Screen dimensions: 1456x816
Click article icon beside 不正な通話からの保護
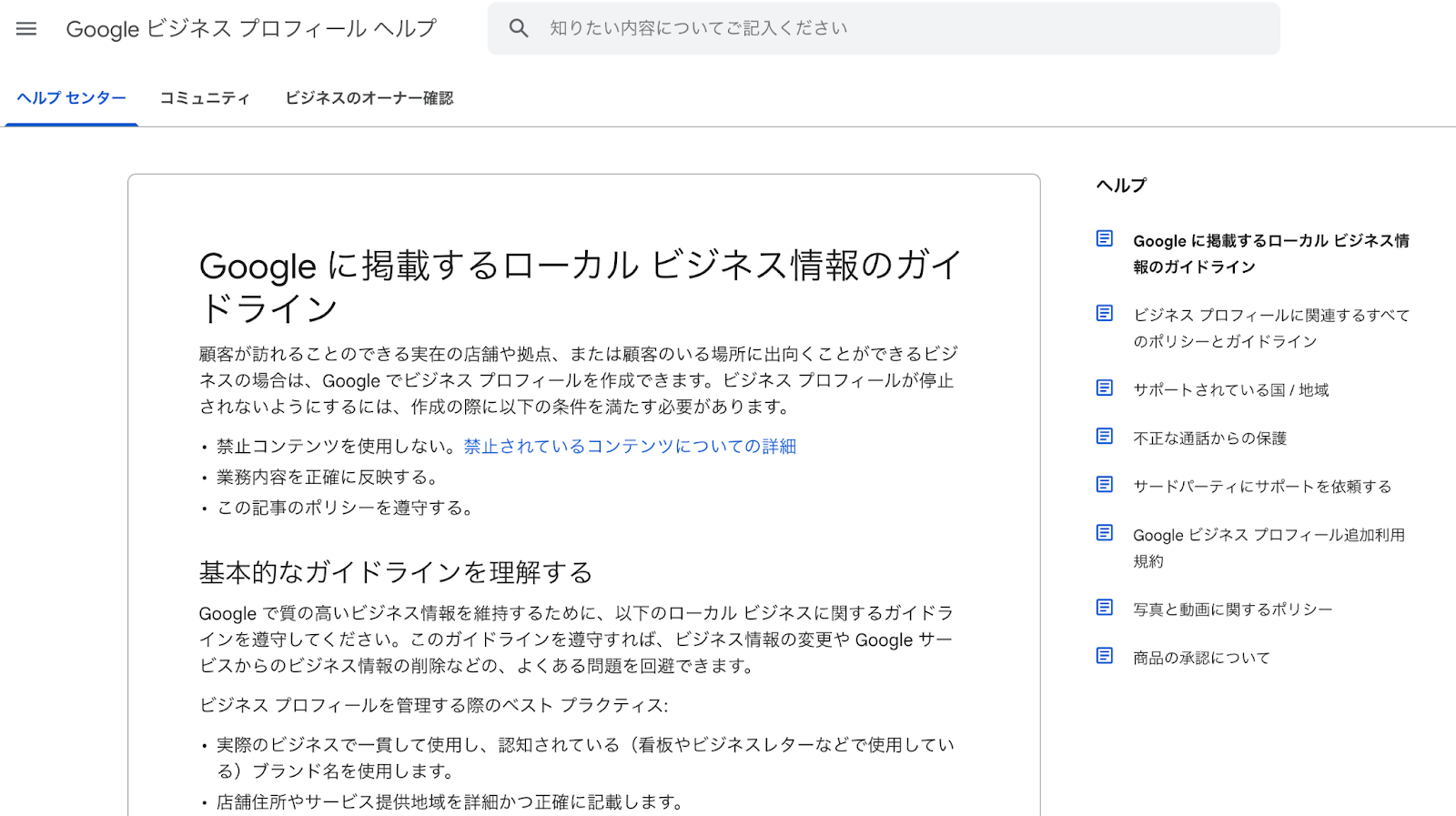[x=1105, y=437]
